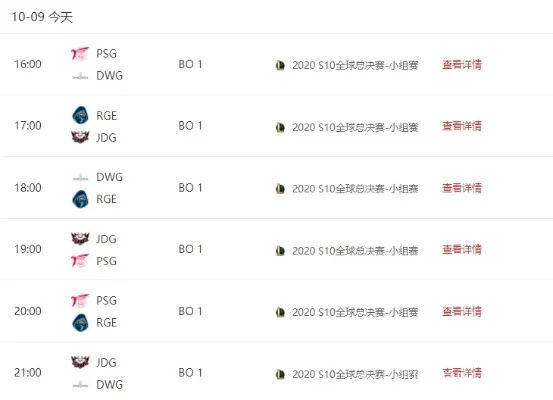The image size is (553, 400).
Task: Click the PSG logo in the 16:00 match
Action: 80,54
